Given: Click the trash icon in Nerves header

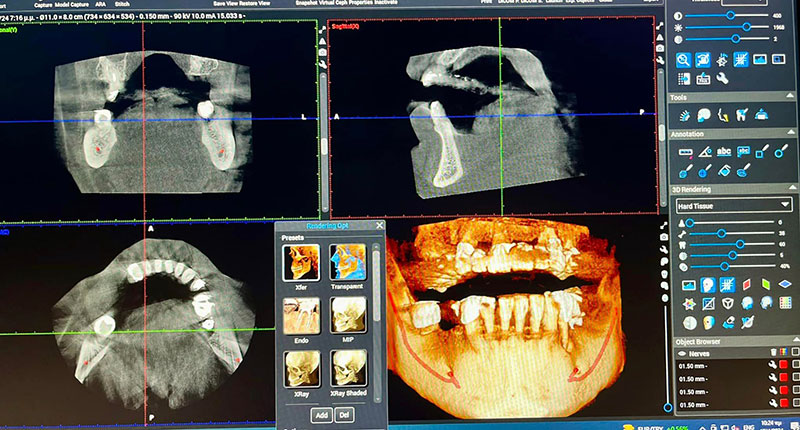Looking at the screenshot, I should [x=773, y=352].
